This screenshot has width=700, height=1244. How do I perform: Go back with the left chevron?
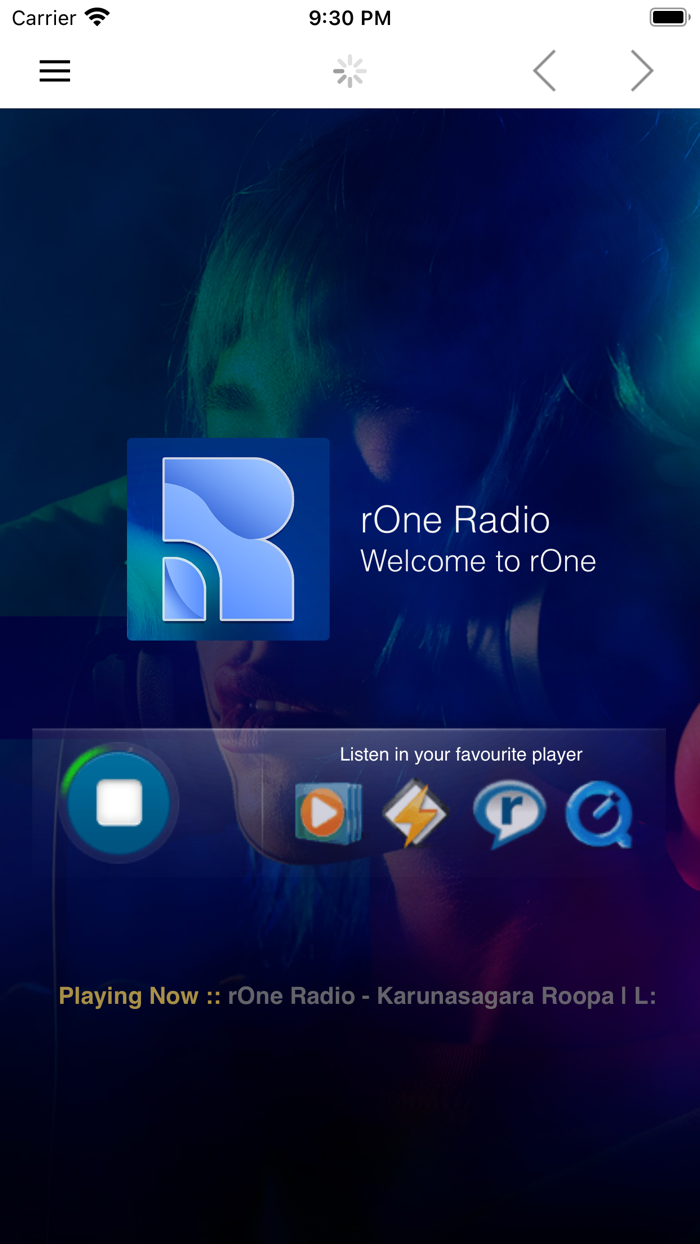coord(544,71)
